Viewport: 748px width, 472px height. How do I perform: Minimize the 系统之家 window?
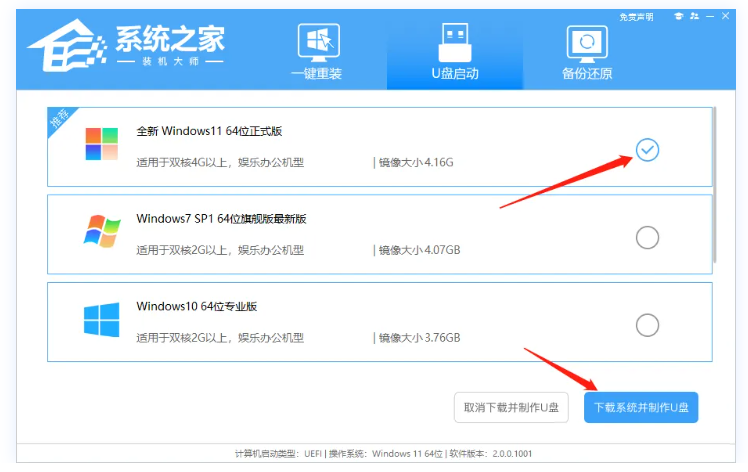(710, 17)
